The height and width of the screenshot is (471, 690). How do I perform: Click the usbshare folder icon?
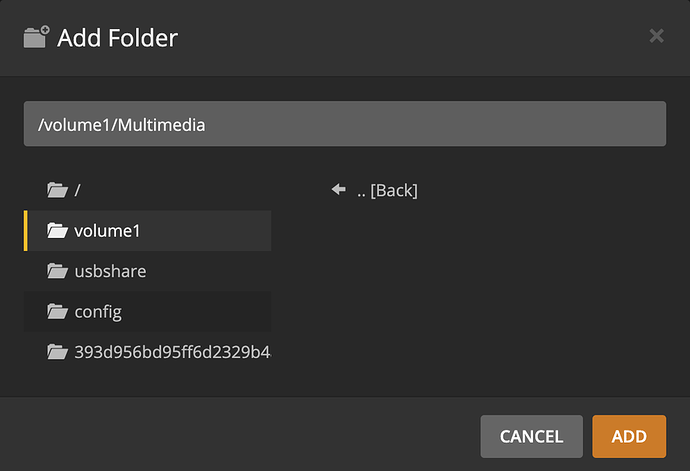57,271
